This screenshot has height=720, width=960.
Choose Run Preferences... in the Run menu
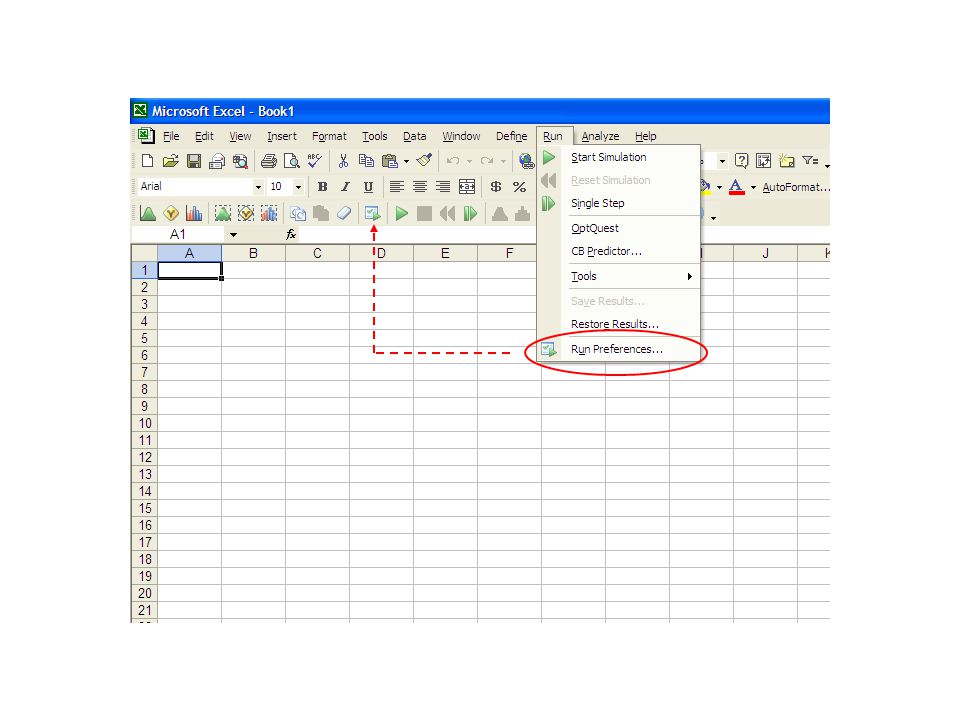coord(618,349)
